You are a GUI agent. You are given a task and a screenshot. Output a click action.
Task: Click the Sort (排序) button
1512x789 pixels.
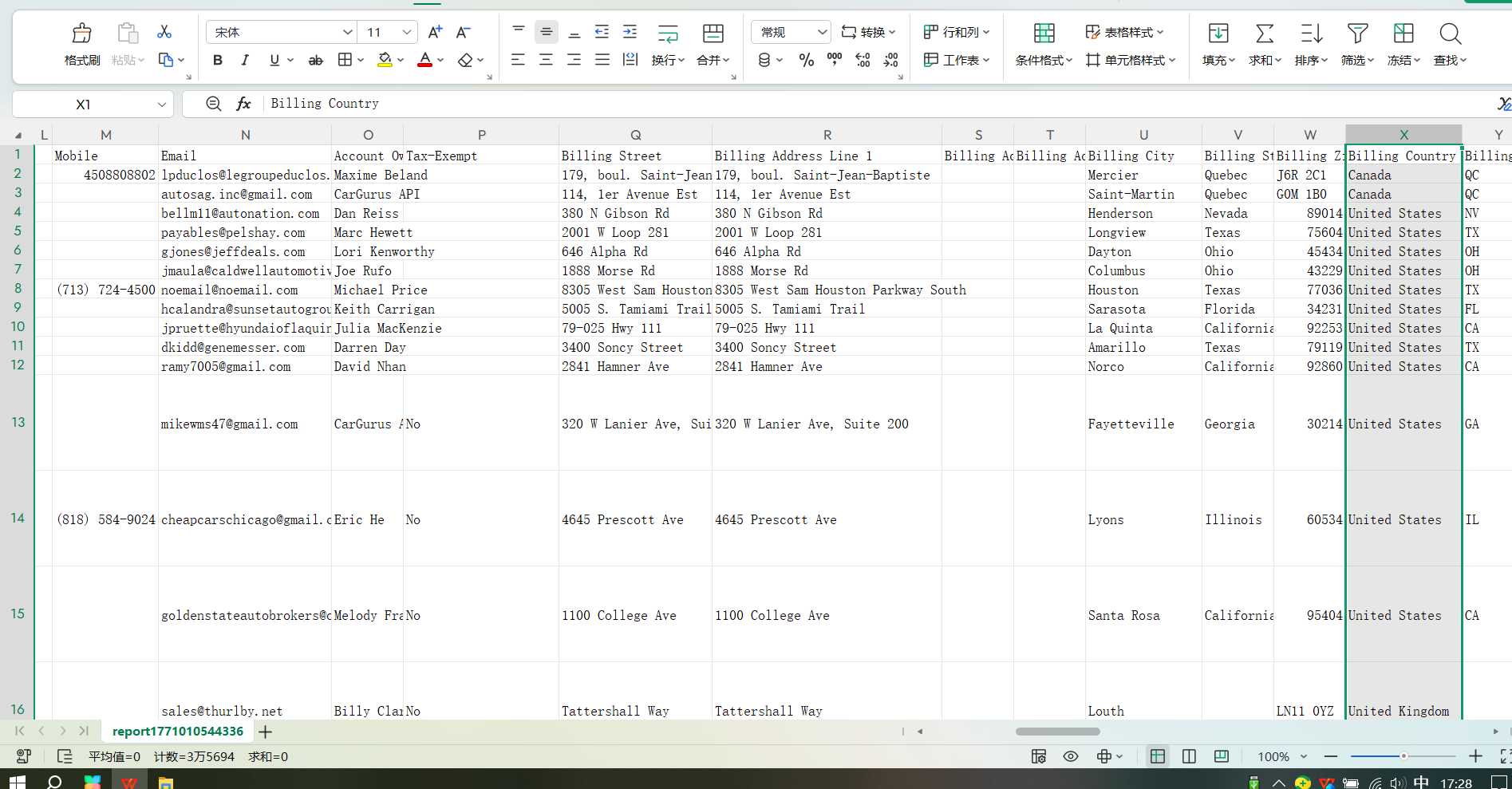coord(1311,45)
